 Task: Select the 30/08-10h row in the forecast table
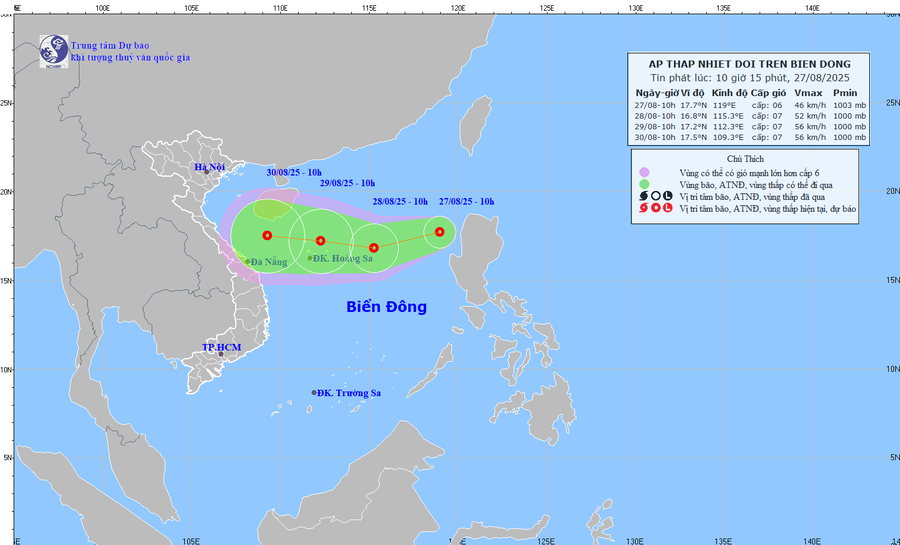coord(750,137)
